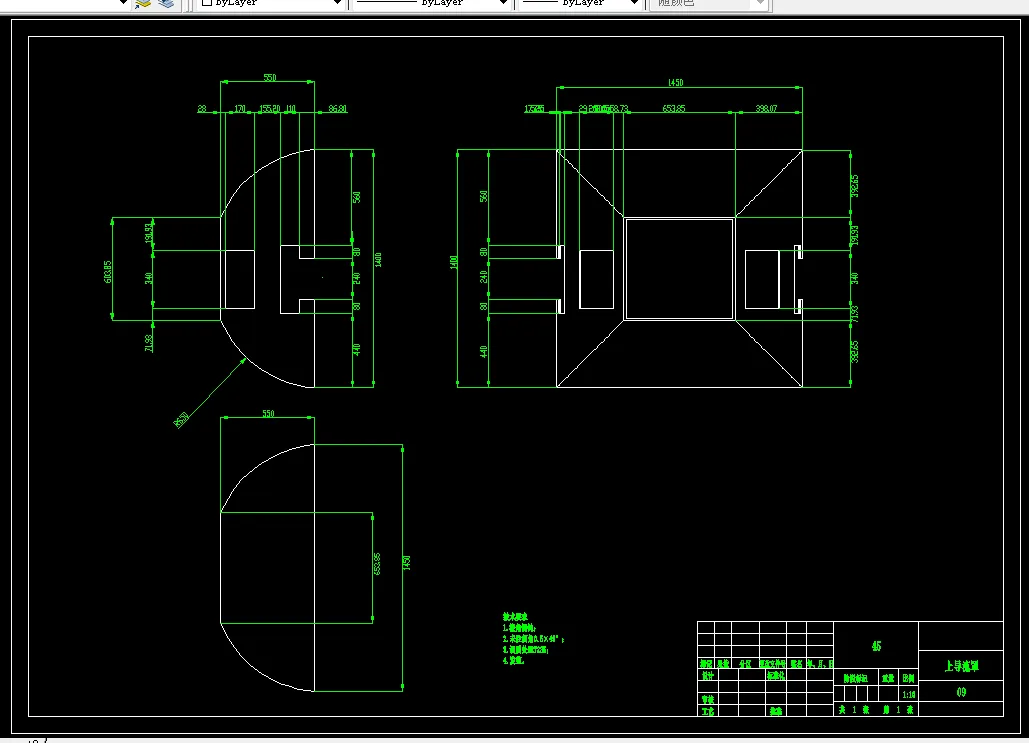Select the 标准化 cell in title block
The image size is (1029, 743).
tap(776, 675)
